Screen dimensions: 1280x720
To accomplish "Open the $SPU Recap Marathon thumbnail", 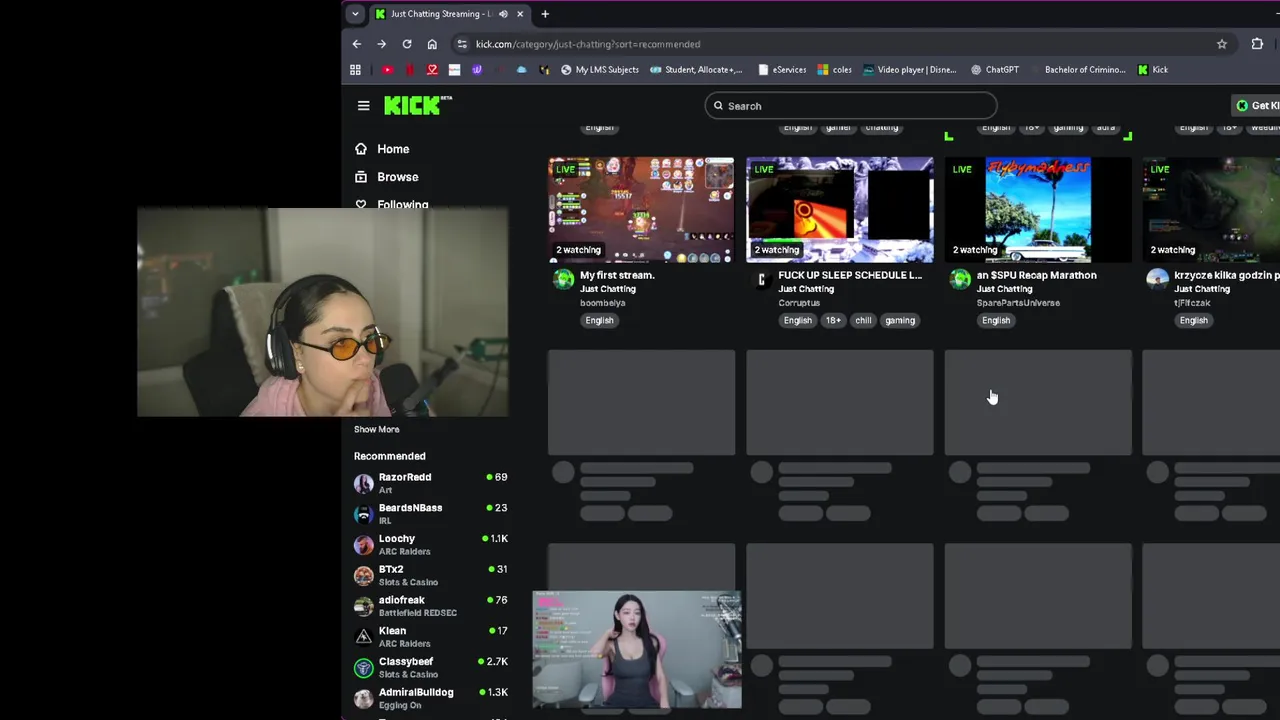I will 1038,209.
